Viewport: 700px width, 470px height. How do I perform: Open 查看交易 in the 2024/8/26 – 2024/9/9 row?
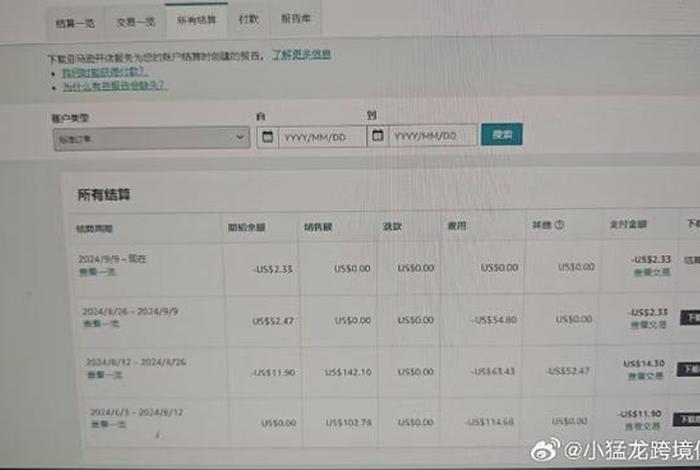(649, 324)
